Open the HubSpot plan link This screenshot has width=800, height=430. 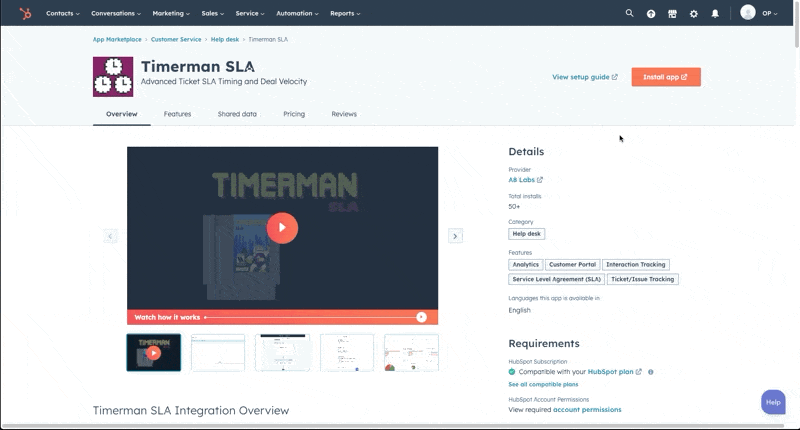614,372
